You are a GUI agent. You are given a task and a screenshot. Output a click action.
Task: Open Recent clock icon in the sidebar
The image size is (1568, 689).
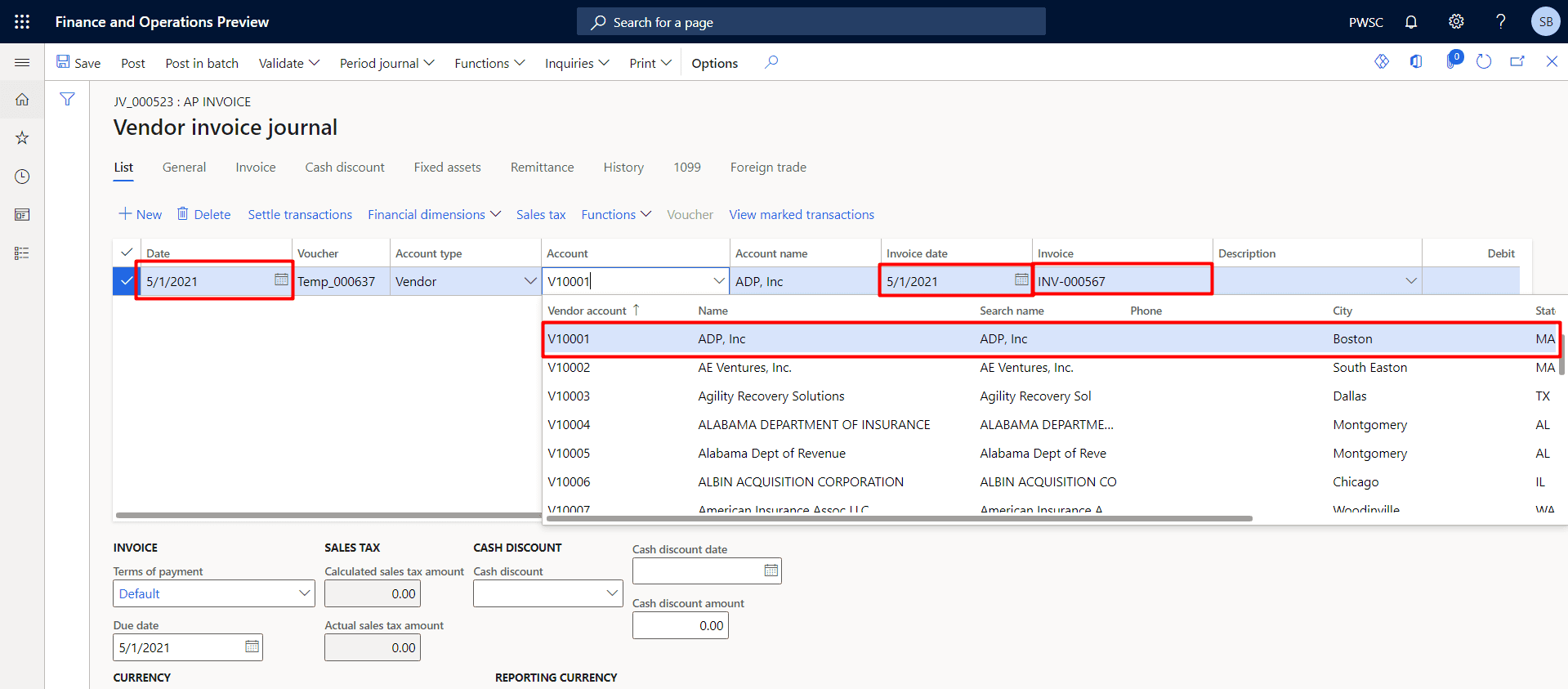pyautogui.click(x=22, y=177)
